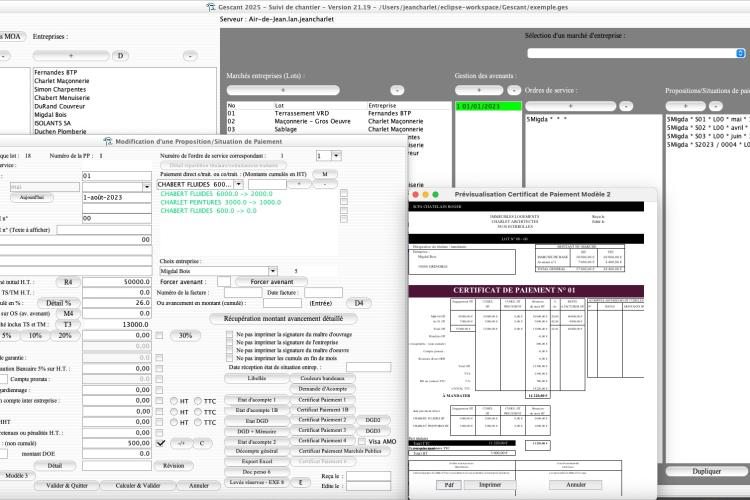Enable Ne pas imprimer signature du maître d'oeuvre
Image resolution: width=750 pixels, height=500 pixels.
coord(229,350)
